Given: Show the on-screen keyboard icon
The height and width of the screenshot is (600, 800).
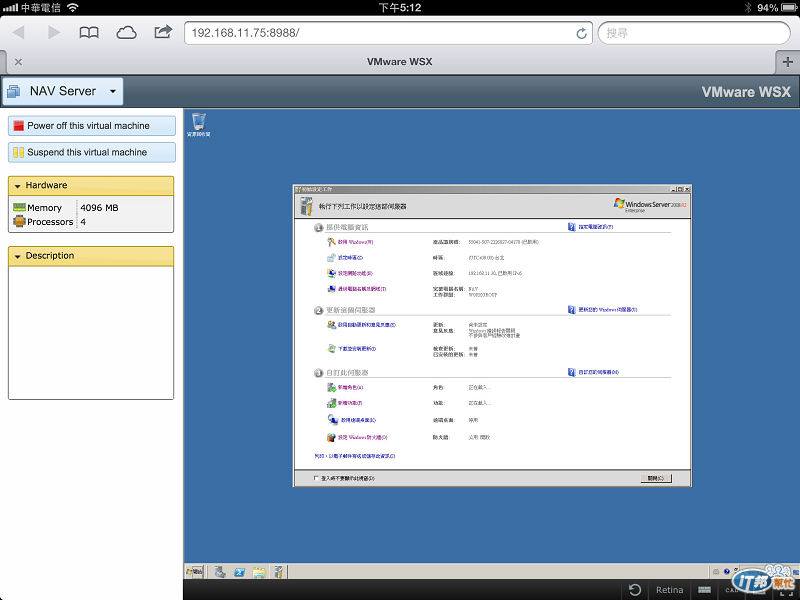Looking at the screenshot, I should [705, 590].
